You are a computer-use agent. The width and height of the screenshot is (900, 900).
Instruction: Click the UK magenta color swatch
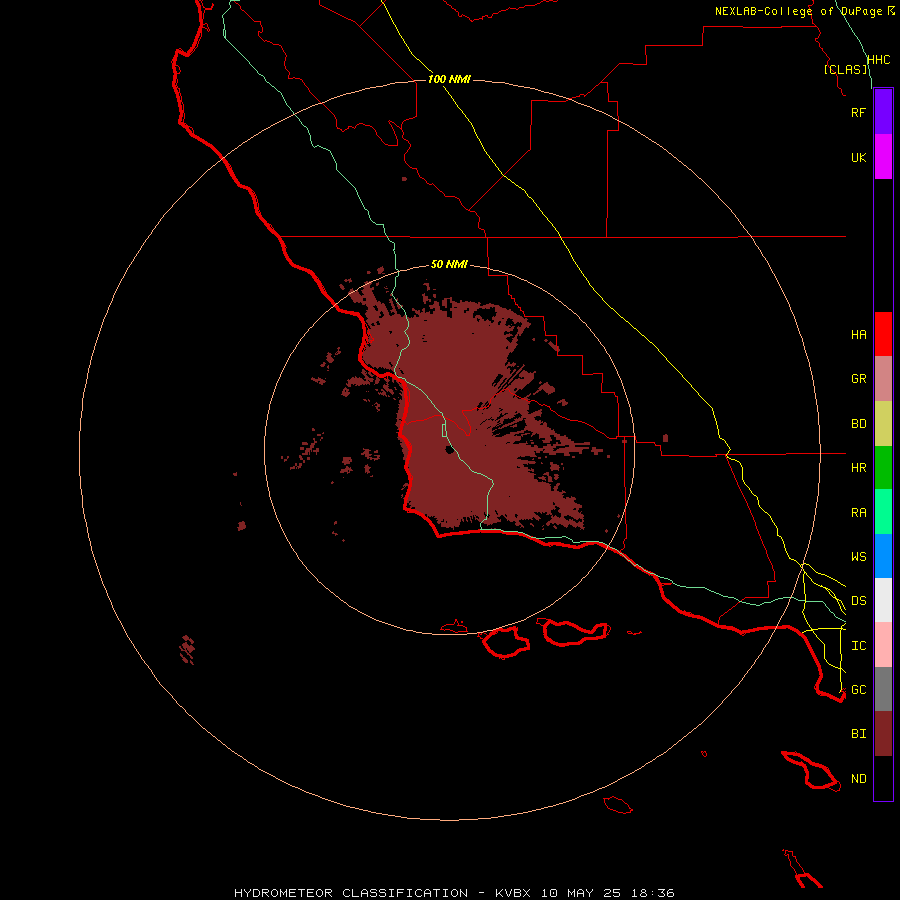[883, 157]
